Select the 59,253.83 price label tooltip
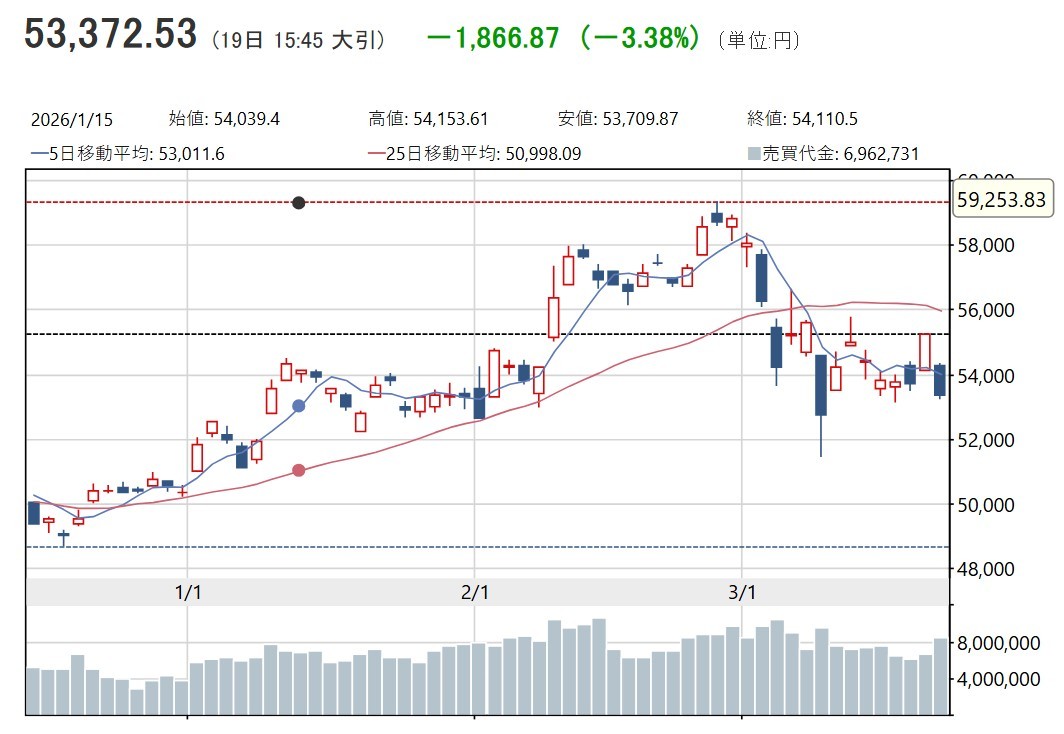 tap(1002, 199)
